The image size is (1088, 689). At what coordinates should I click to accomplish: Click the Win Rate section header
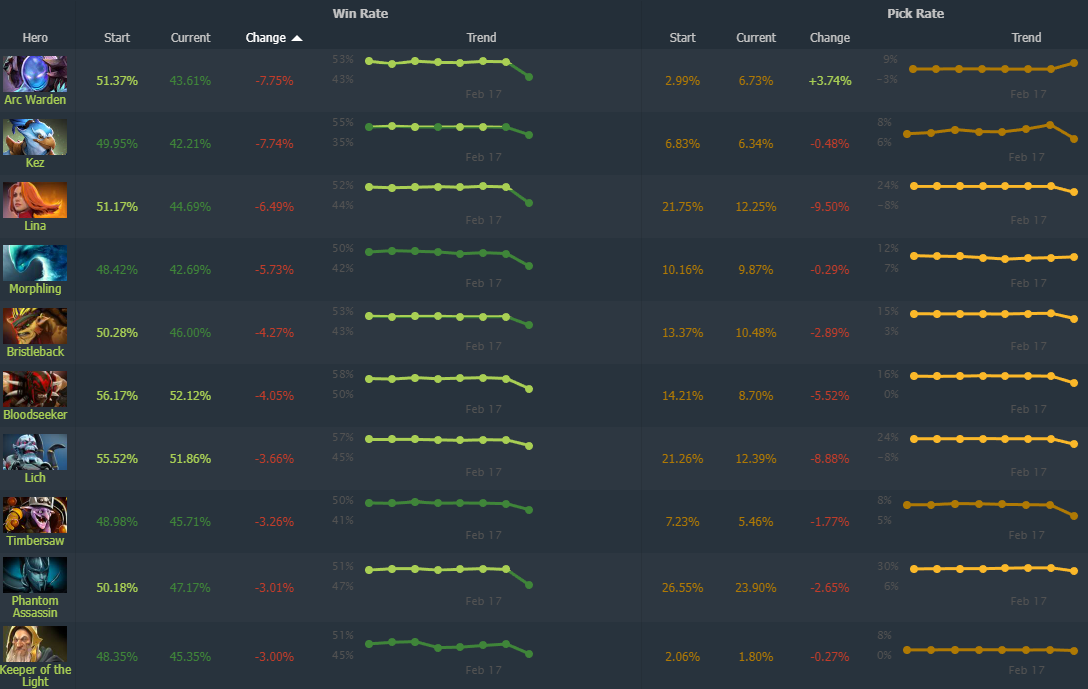pyautogui.click(x=360, y=13)
